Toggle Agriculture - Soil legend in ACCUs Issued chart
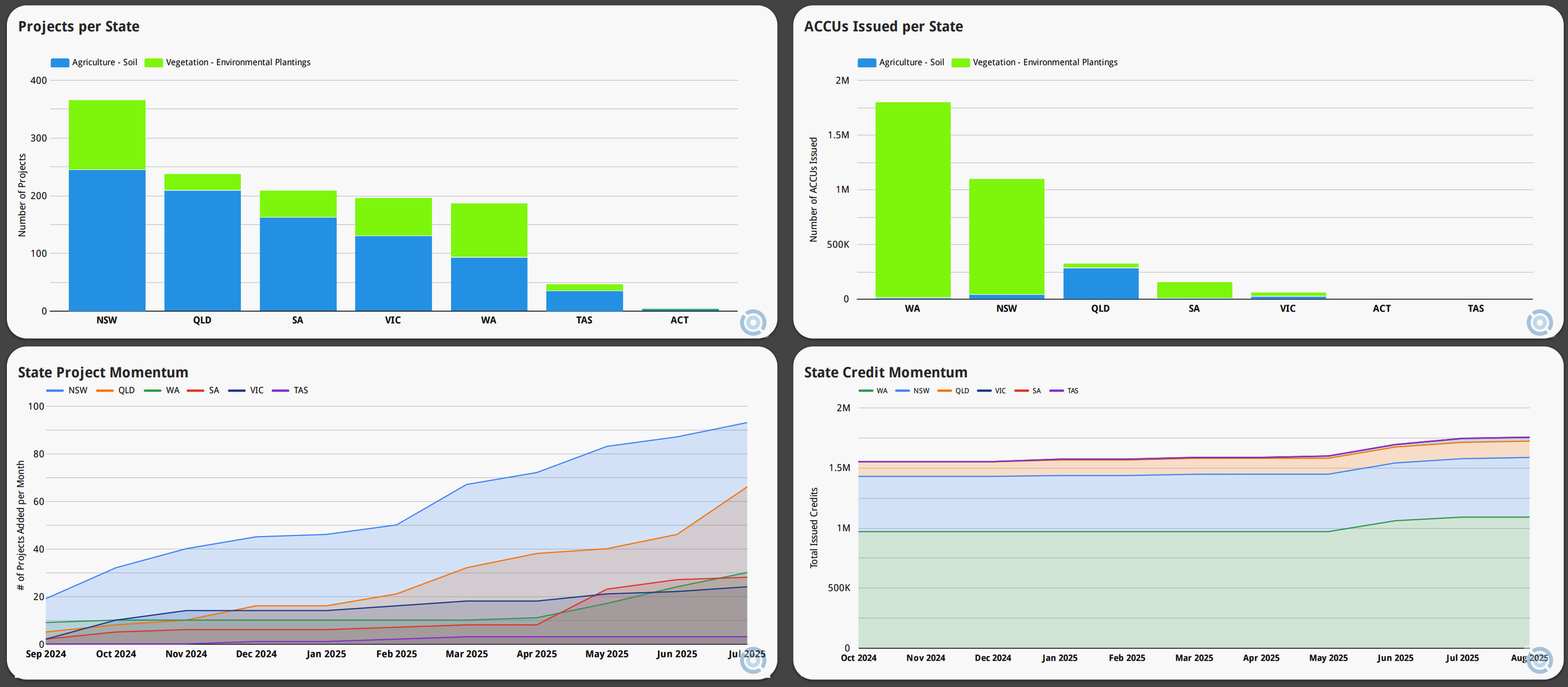 coord(901,62)
